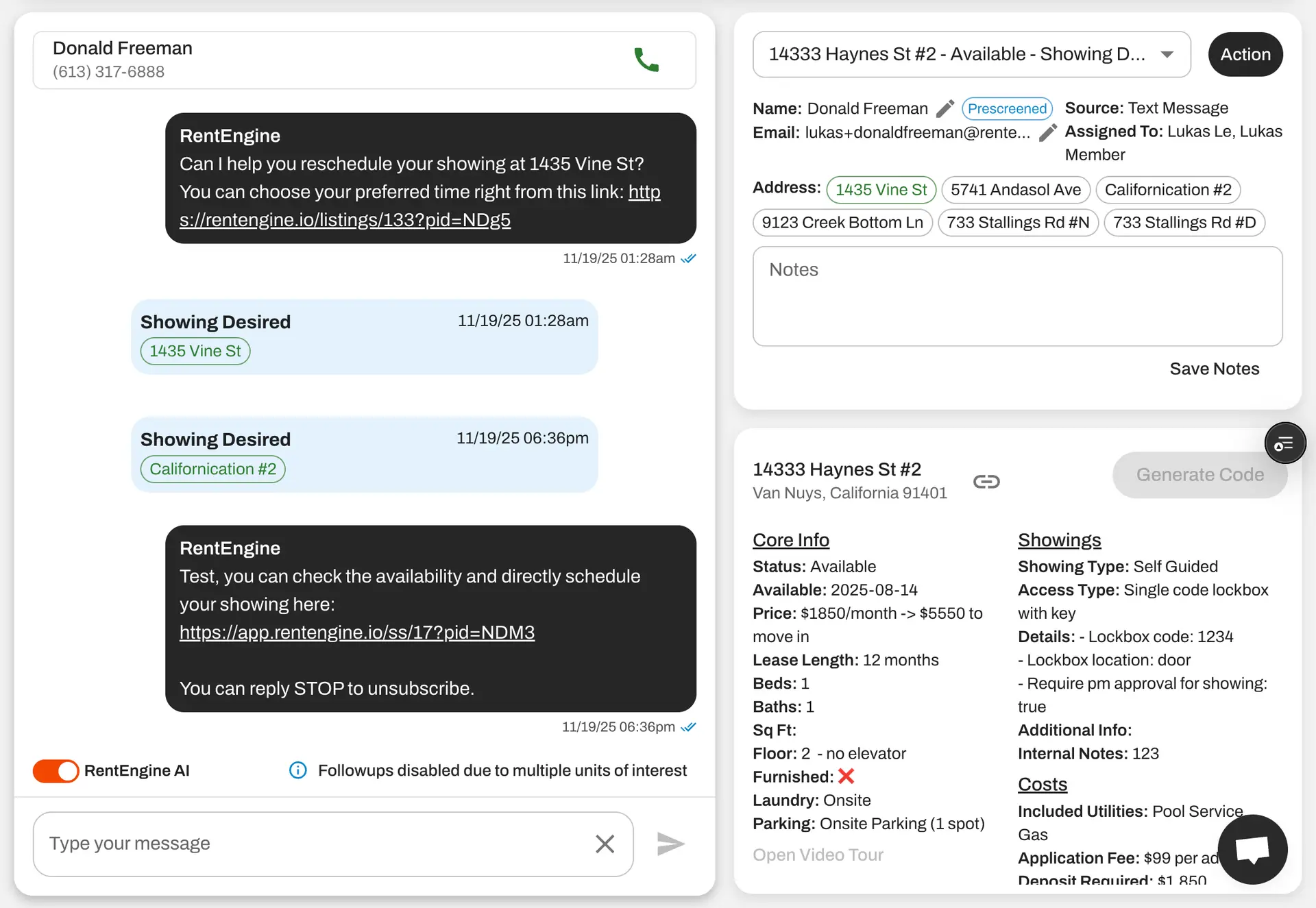Edit the lead name with the pencil icon
Image resolution: width=1316 pixels, height=908 pixels.
945,108
